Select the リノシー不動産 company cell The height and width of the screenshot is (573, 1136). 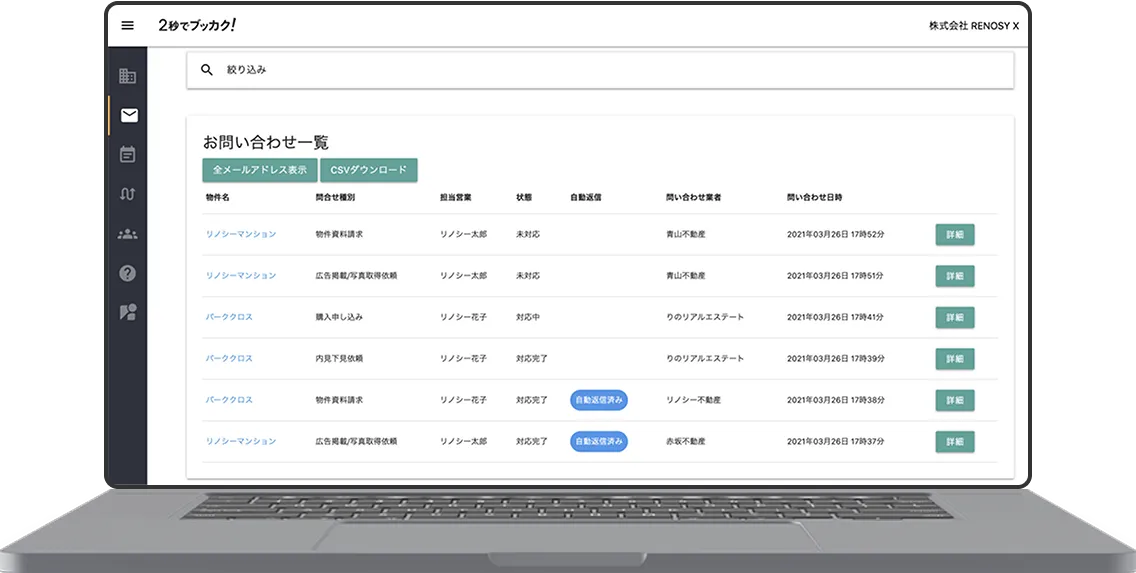(x=693, y=400)
